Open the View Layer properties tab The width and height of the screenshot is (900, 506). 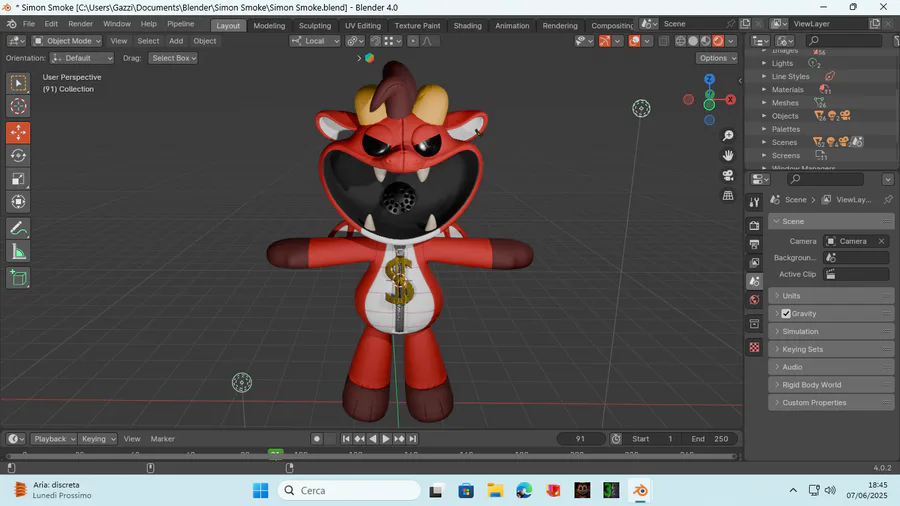click(754, 263)
